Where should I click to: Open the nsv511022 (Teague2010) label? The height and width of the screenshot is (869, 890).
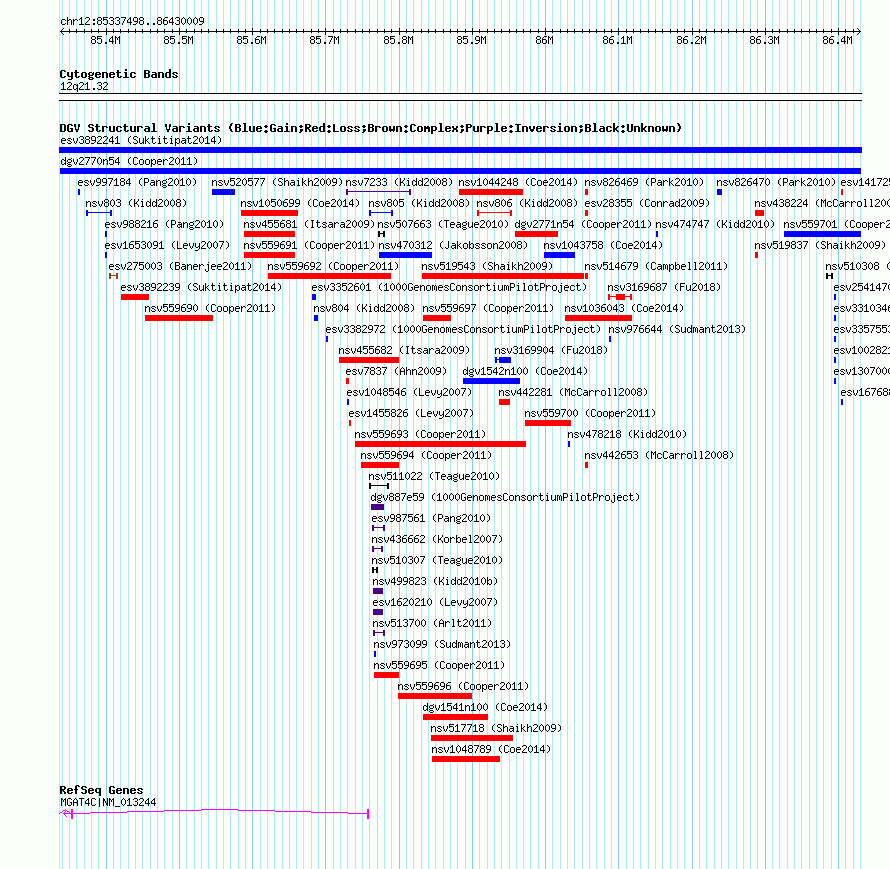click(x=434, y=476)
